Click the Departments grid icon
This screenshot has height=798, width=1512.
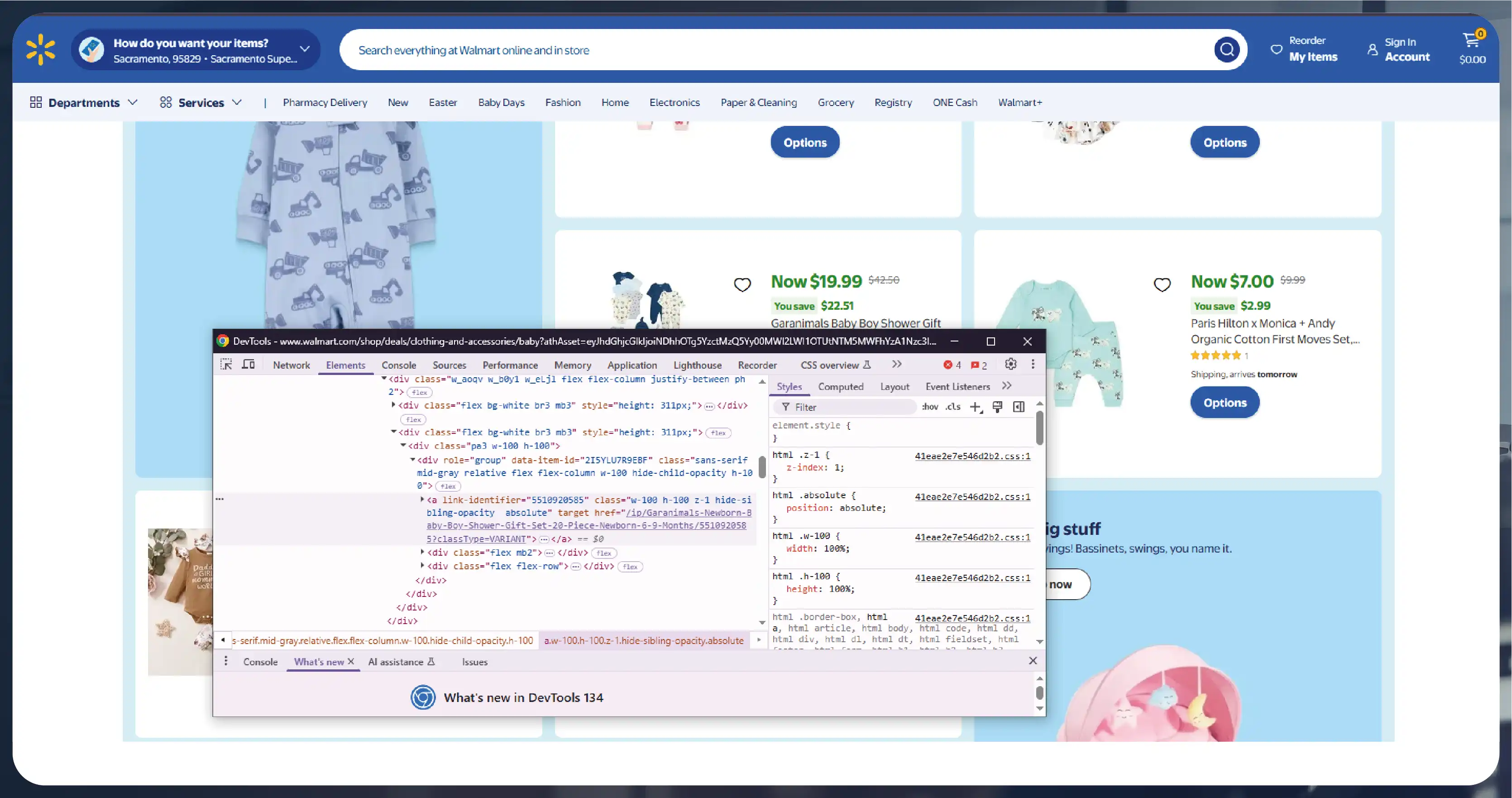coord(36,102)
